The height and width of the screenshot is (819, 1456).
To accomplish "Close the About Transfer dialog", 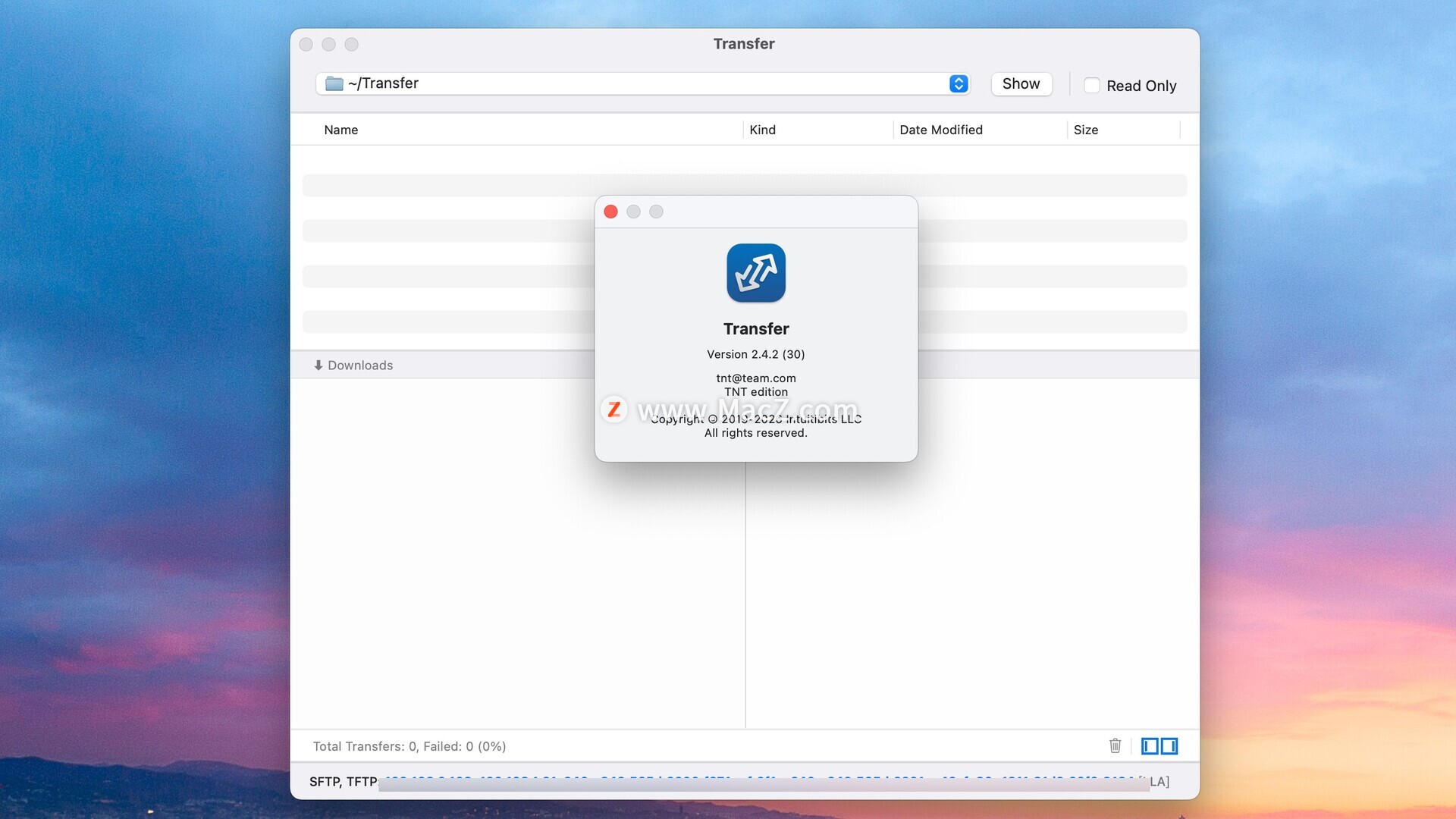I will (611, 212).
